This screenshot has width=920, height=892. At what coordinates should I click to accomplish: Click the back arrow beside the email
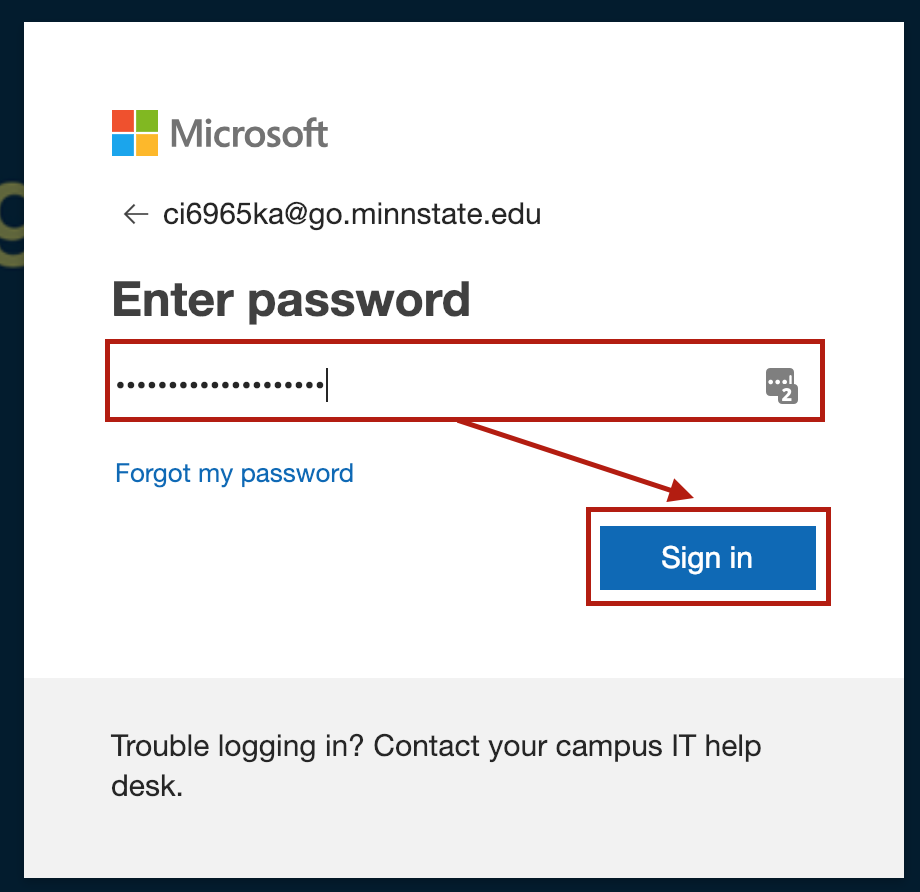click(135, 214)
